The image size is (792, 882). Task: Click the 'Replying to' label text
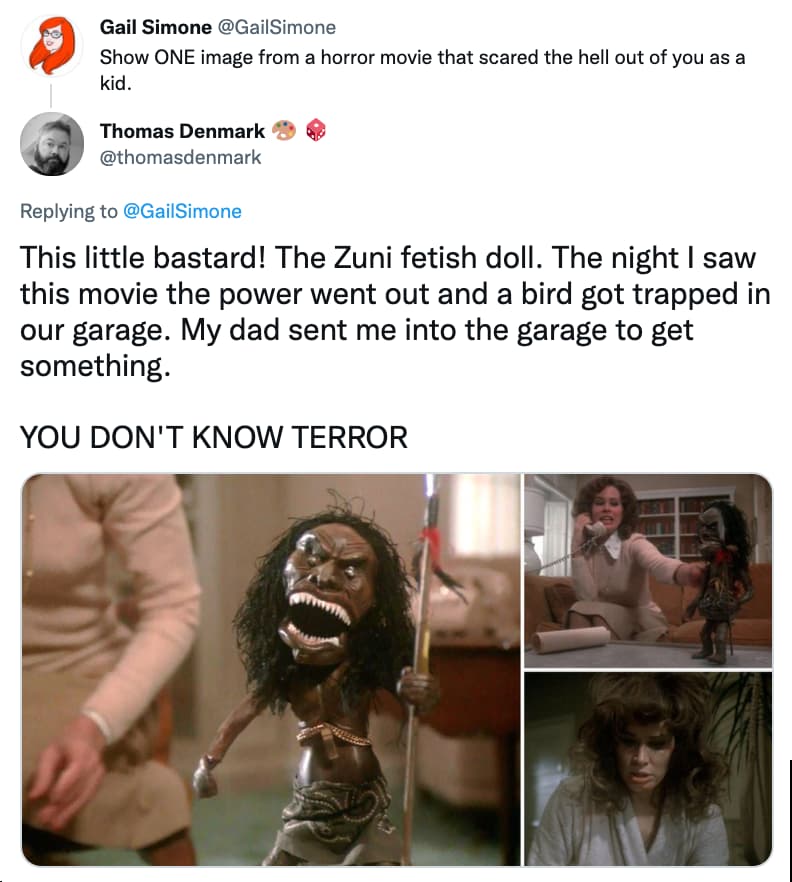point(69,211)
